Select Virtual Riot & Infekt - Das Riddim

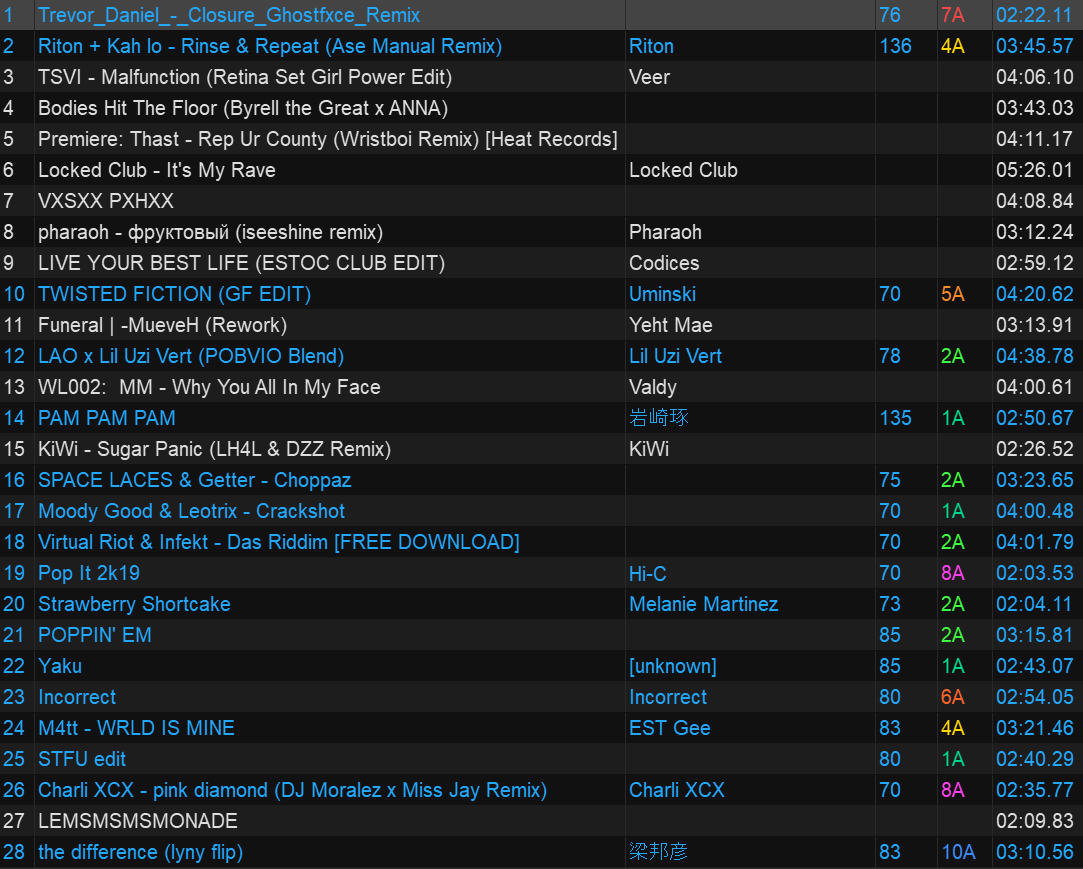point(278,542)
